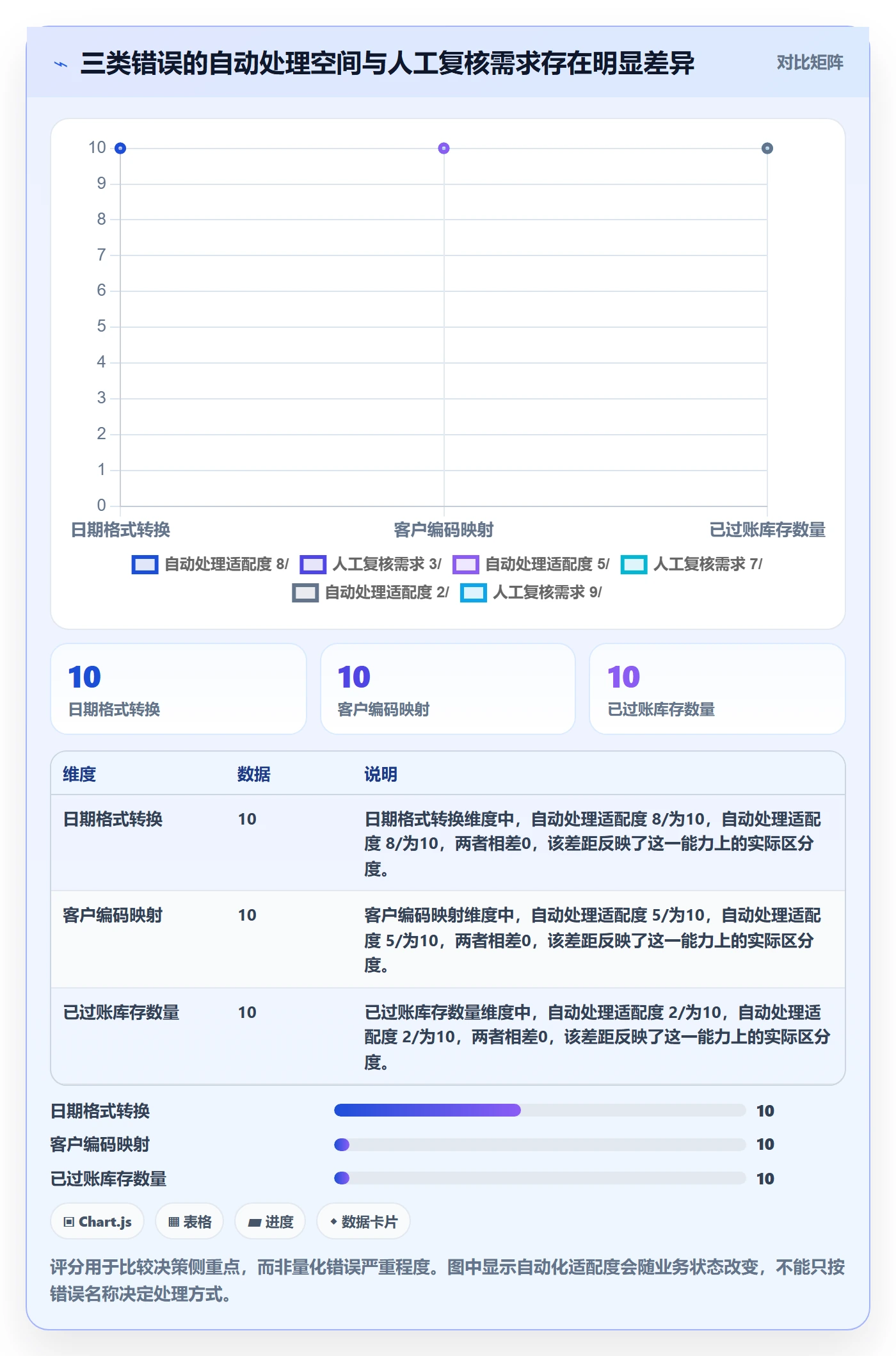Click the 数据卡片 tag chip
The width and height of the screenshot is (896, 1356).
point(364,1222)
